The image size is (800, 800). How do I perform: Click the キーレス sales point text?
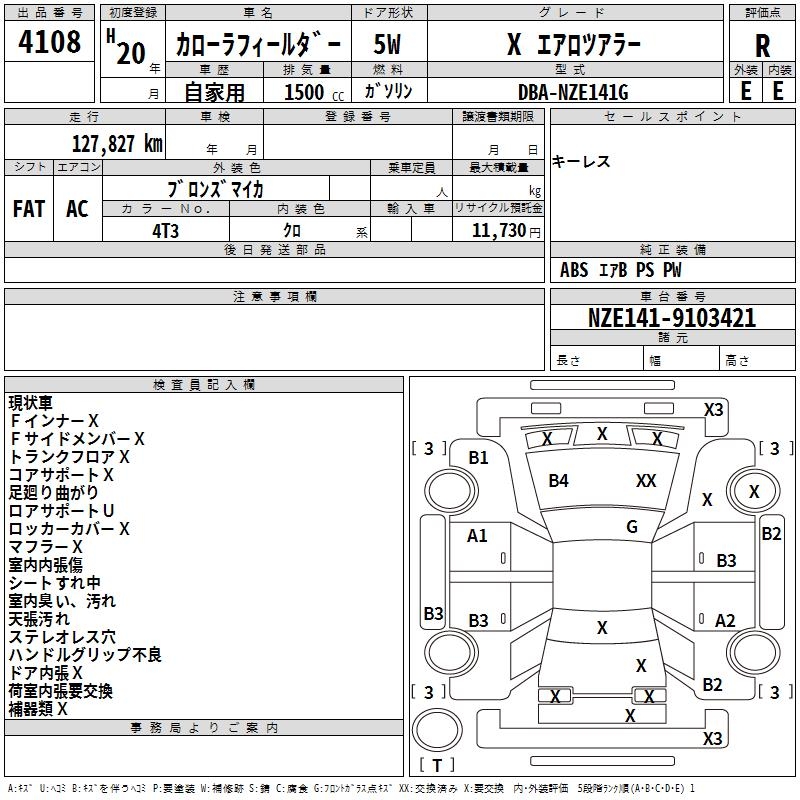[x=581, y=162]
